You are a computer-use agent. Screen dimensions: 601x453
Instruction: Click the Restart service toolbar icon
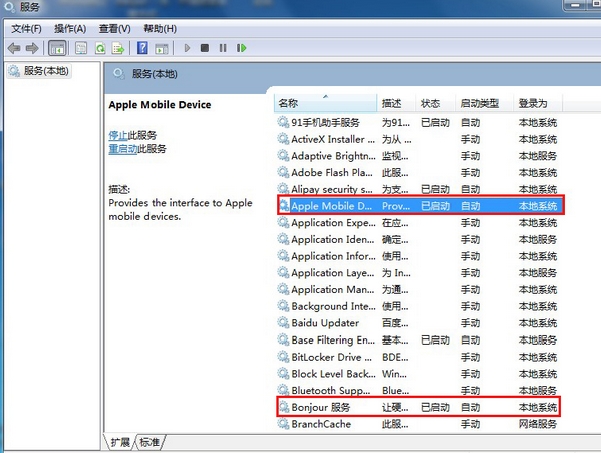click(x=242, y=47)
